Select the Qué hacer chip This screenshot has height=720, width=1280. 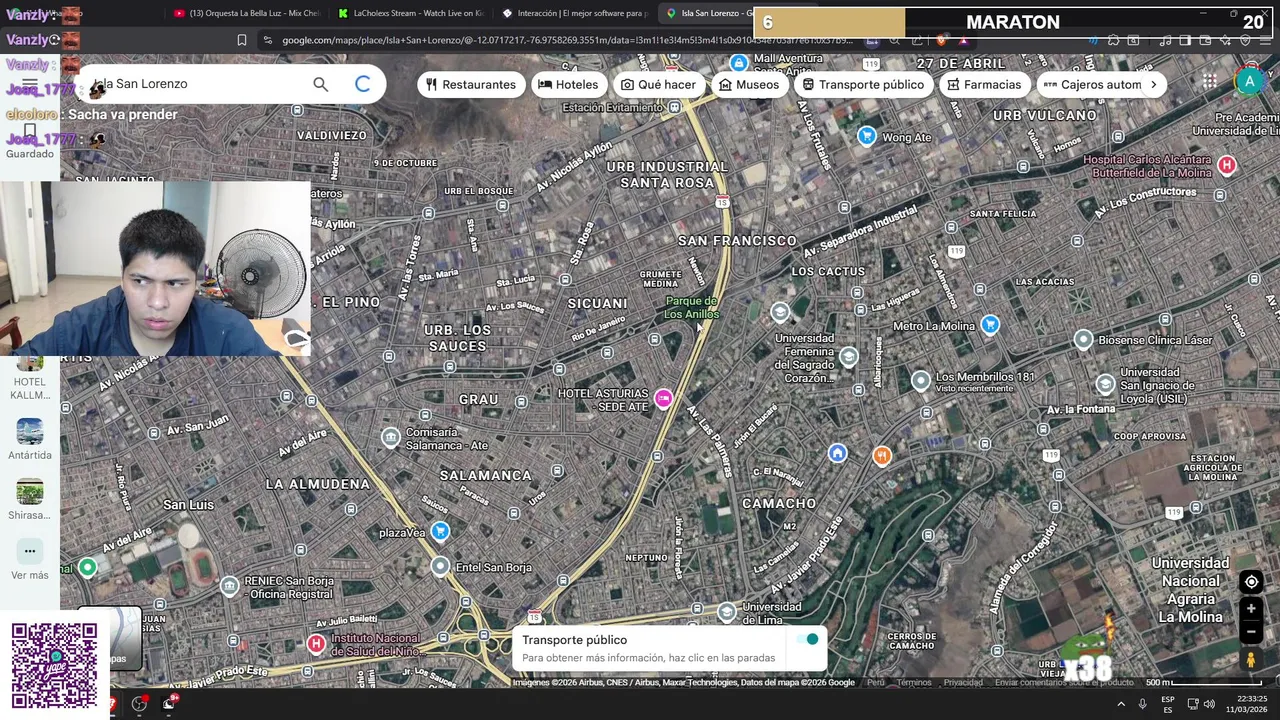658,85
